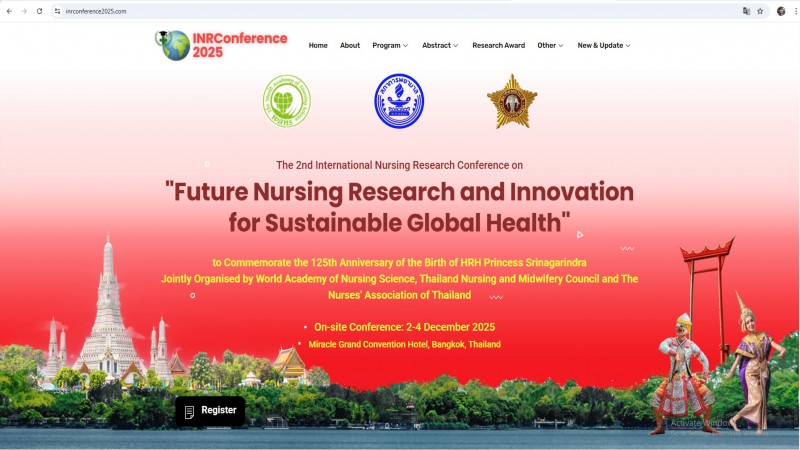Expand the Abstract dropdown menu
Viewport: 800px width, 450px height.
point(440,45)
